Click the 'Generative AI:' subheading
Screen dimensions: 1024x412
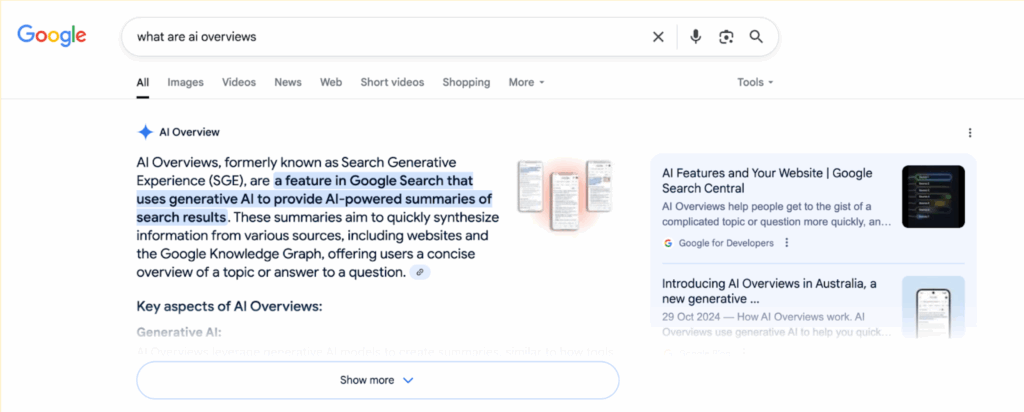click(x=179, y=332)
